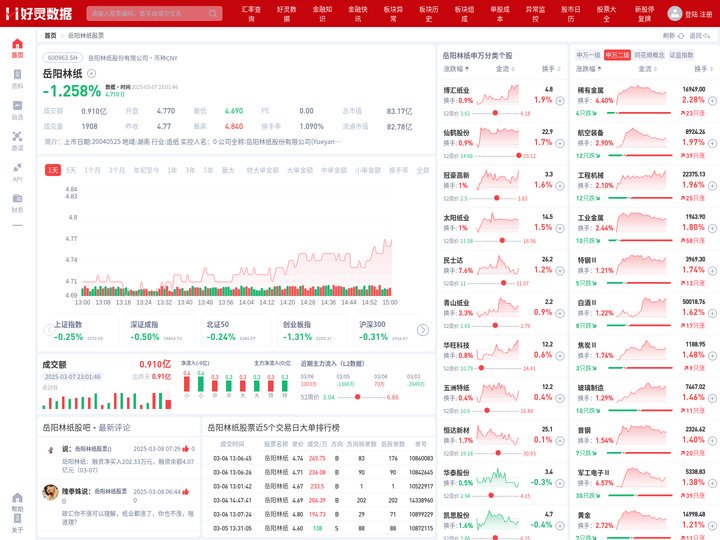This screenshot has width=720, height=540.
Task: Open the 首页 home icon in sidebar
Action: pyautogui.click(x=17, y=44)
